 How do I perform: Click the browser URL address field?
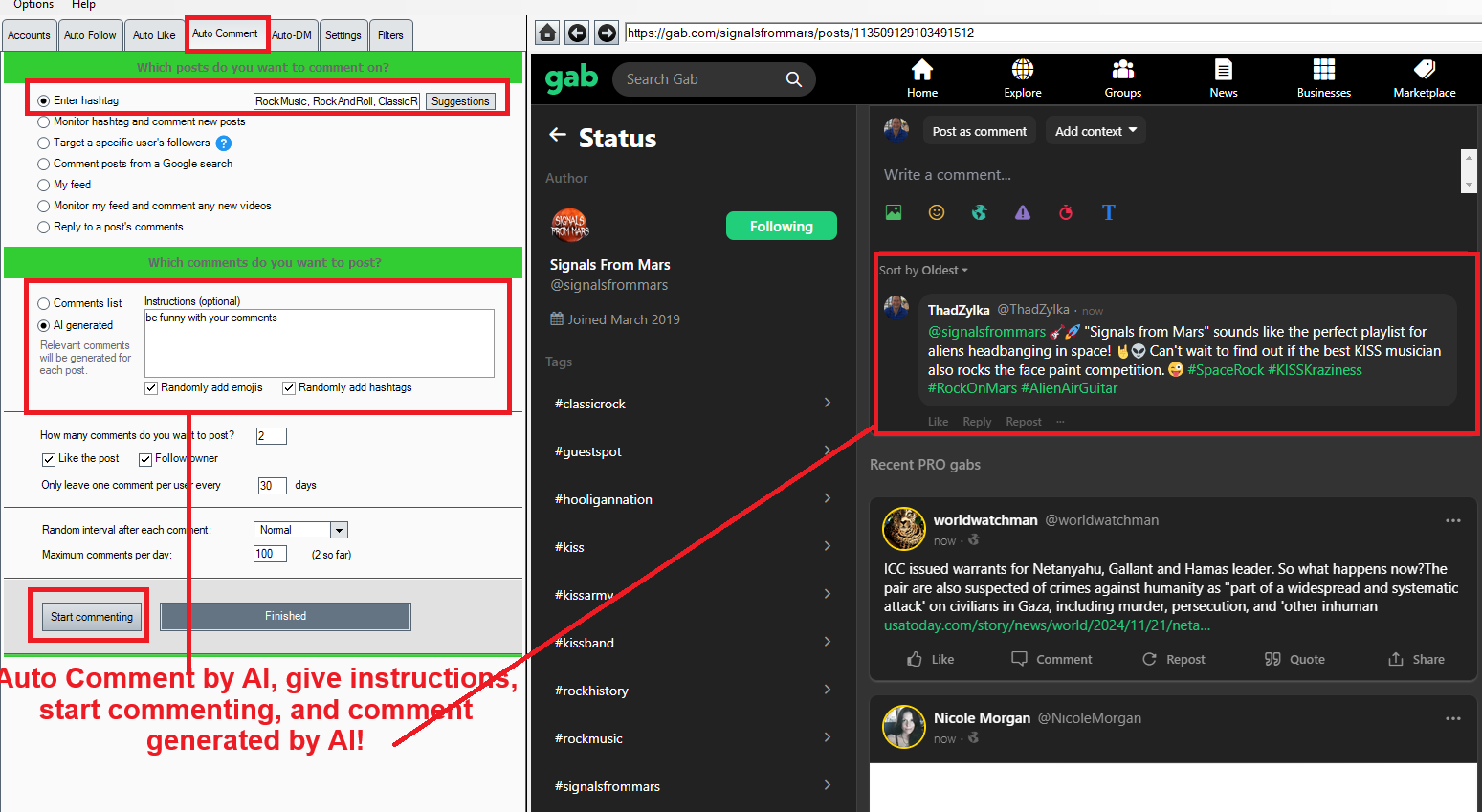(x=1052, y=33)
